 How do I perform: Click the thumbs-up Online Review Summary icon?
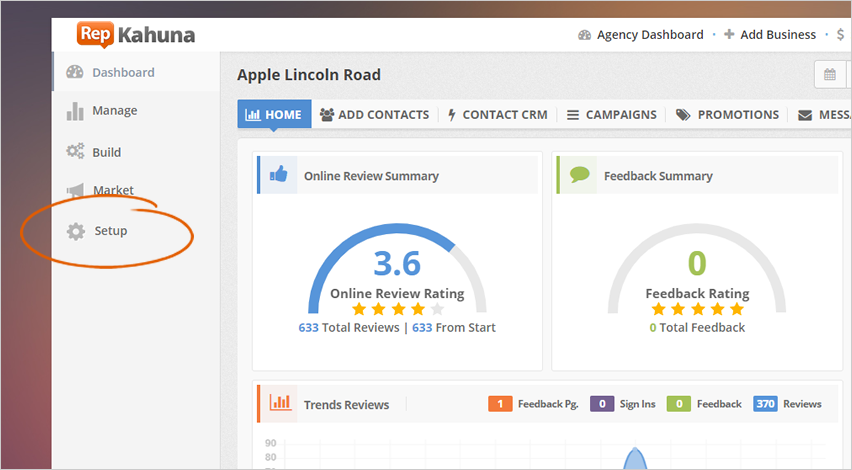(278, 175)
